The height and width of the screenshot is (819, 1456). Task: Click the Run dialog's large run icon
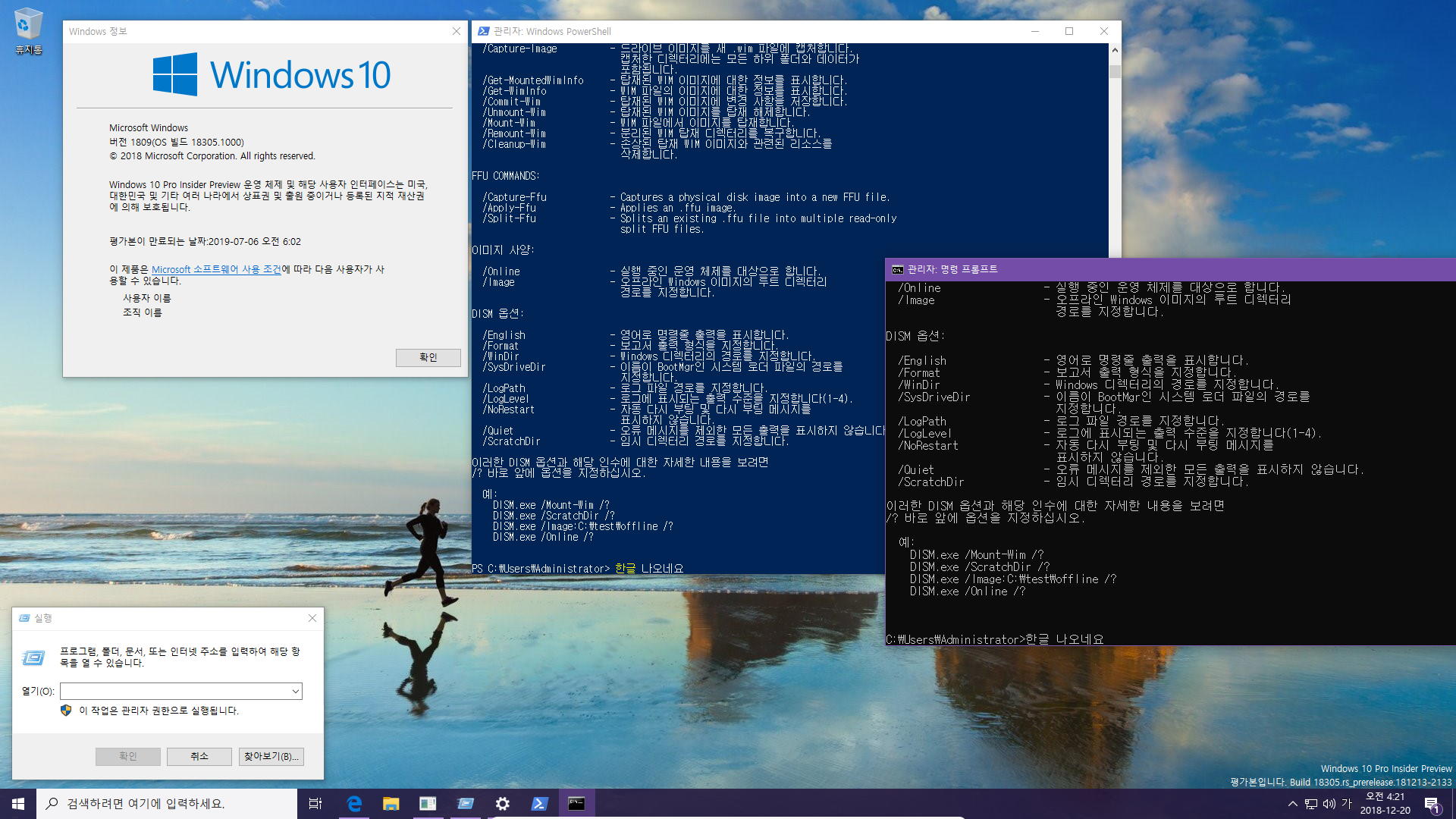coord(33,657)
